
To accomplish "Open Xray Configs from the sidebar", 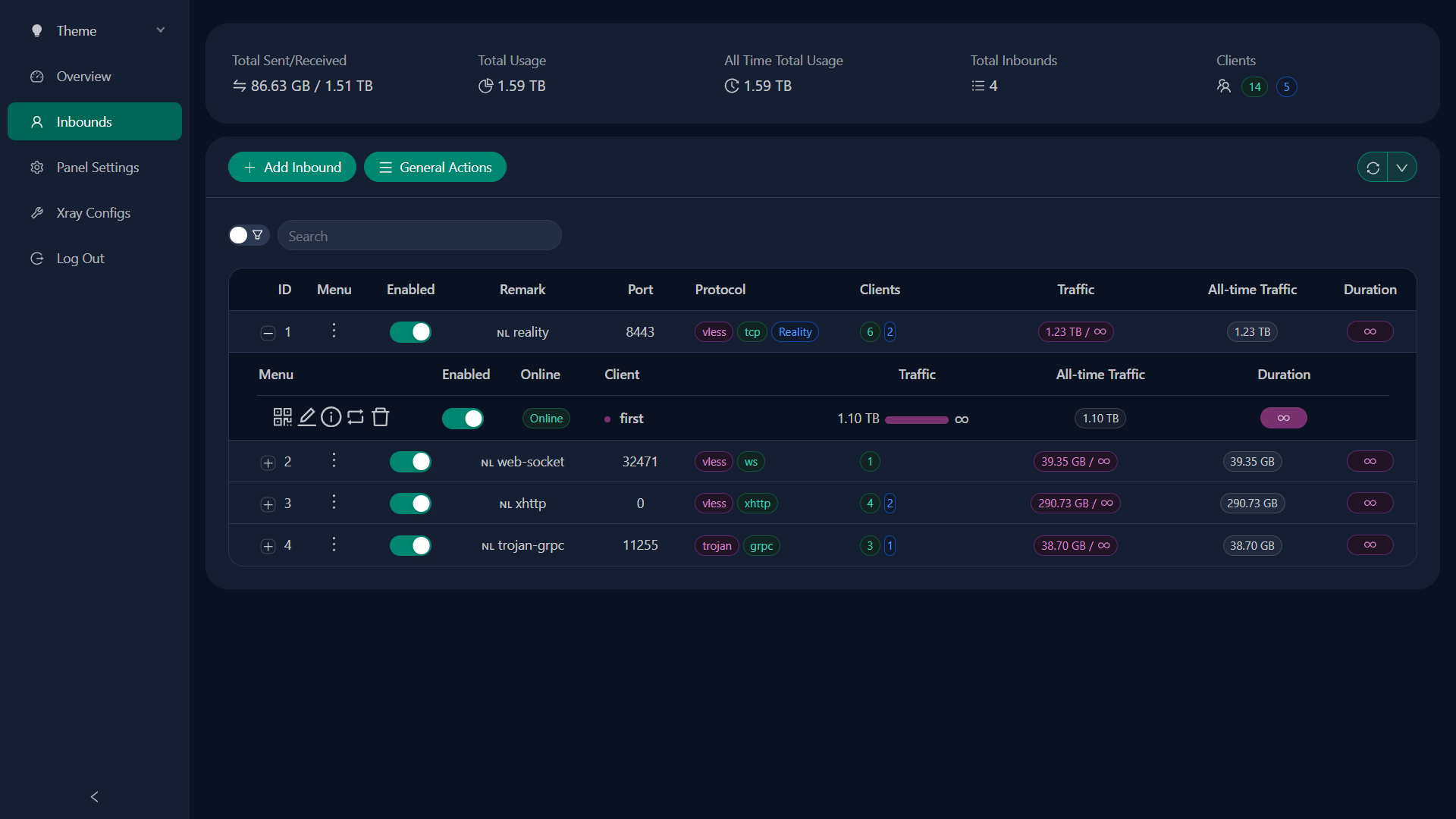I will coord(93,212).
